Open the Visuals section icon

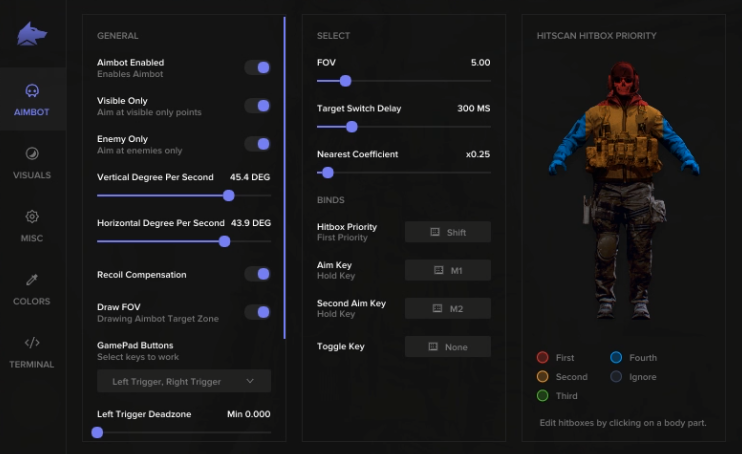click(x=32, y=154)
